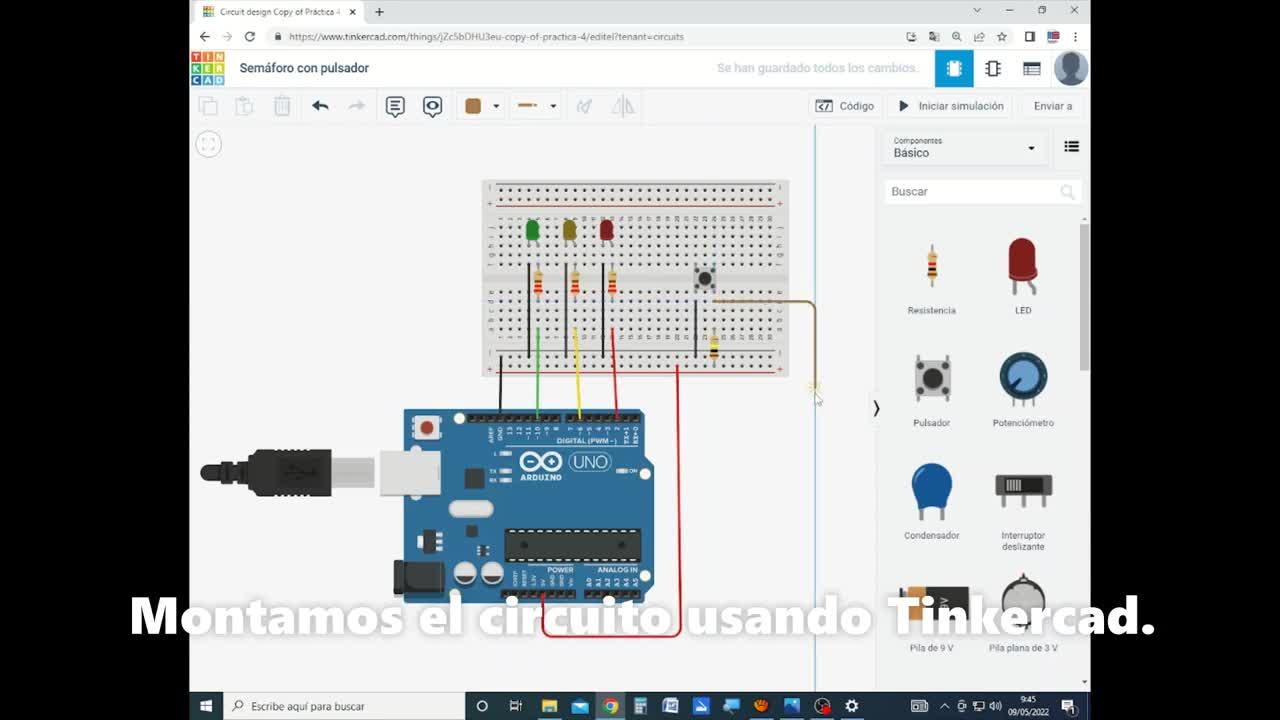The image size is (1280, 720).
Task: Click the Windows taskbar search box
Action: coord(344,706)
